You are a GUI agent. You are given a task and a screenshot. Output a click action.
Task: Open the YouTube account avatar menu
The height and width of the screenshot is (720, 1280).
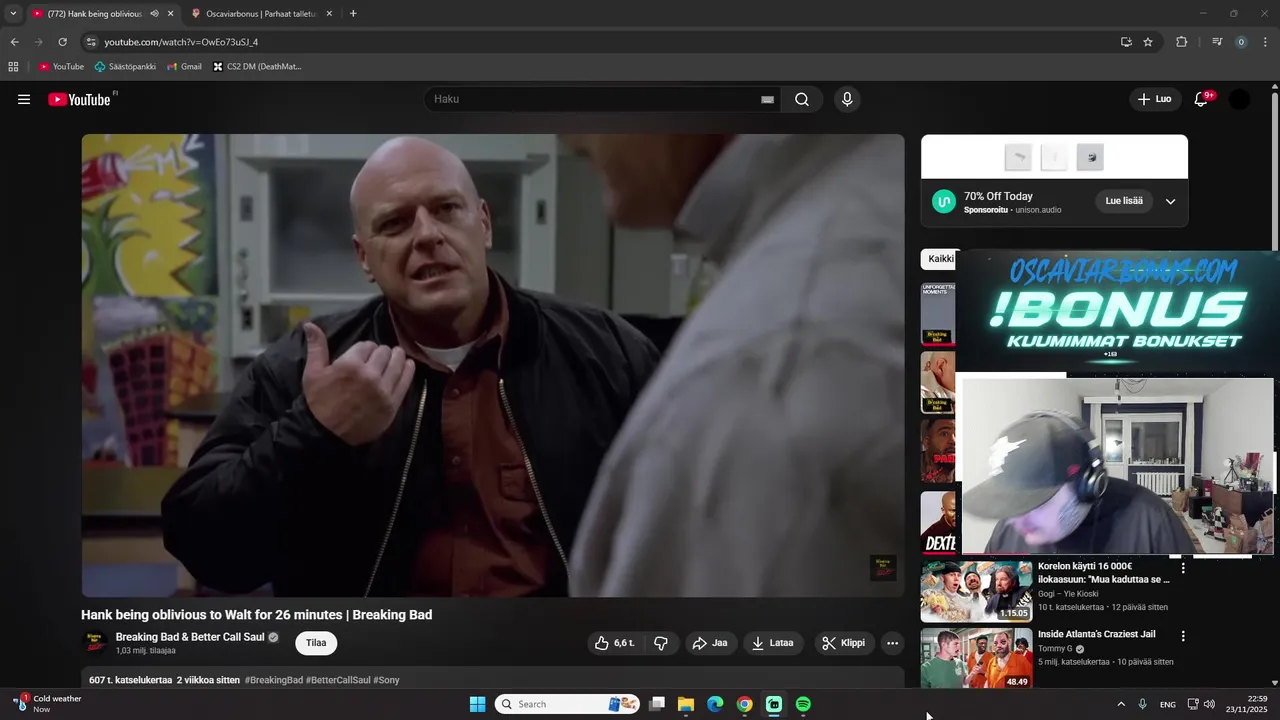1239,99
